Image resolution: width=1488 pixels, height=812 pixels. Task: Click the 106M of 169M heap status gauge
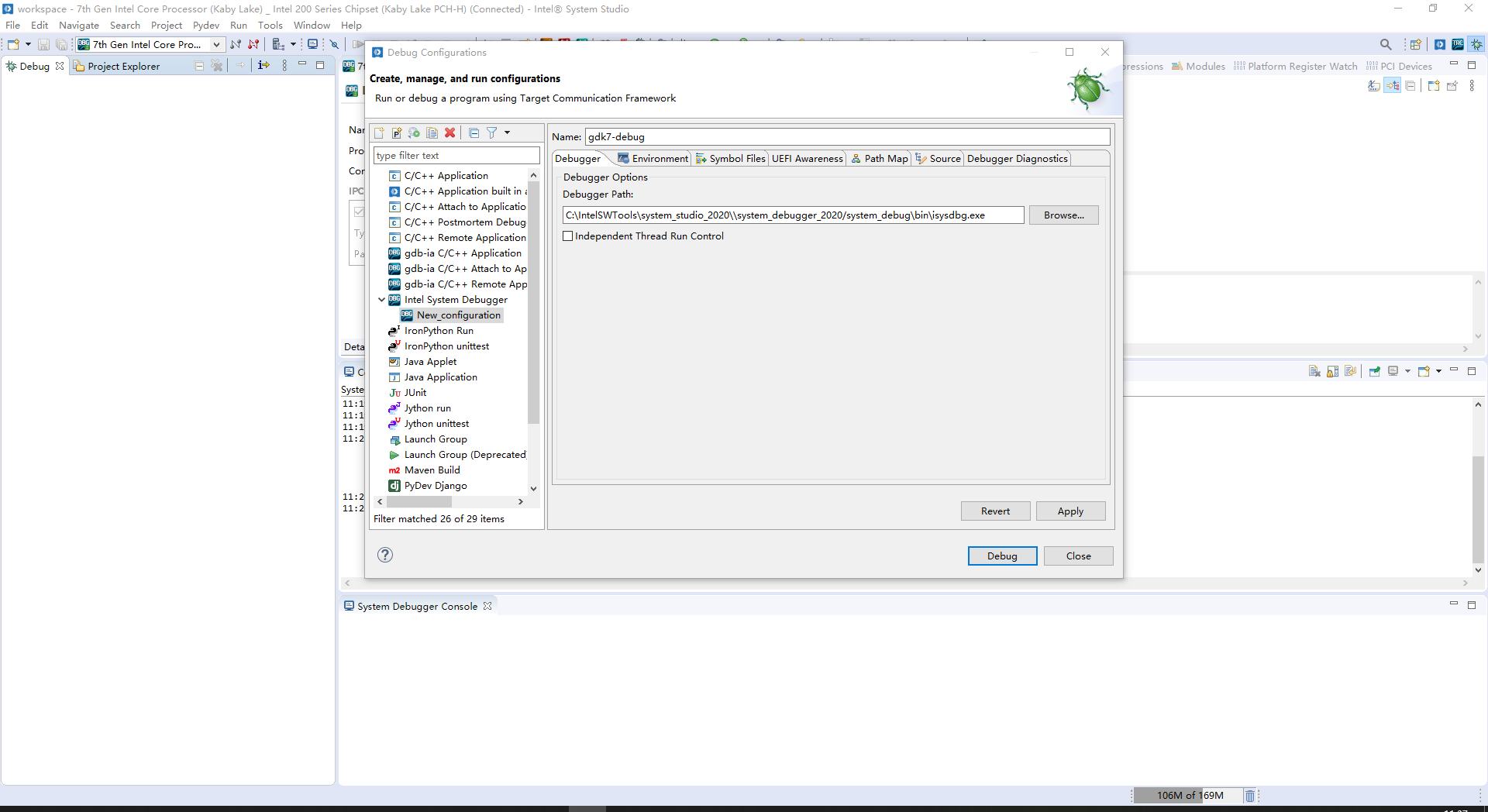click(x=1189, y=796)
